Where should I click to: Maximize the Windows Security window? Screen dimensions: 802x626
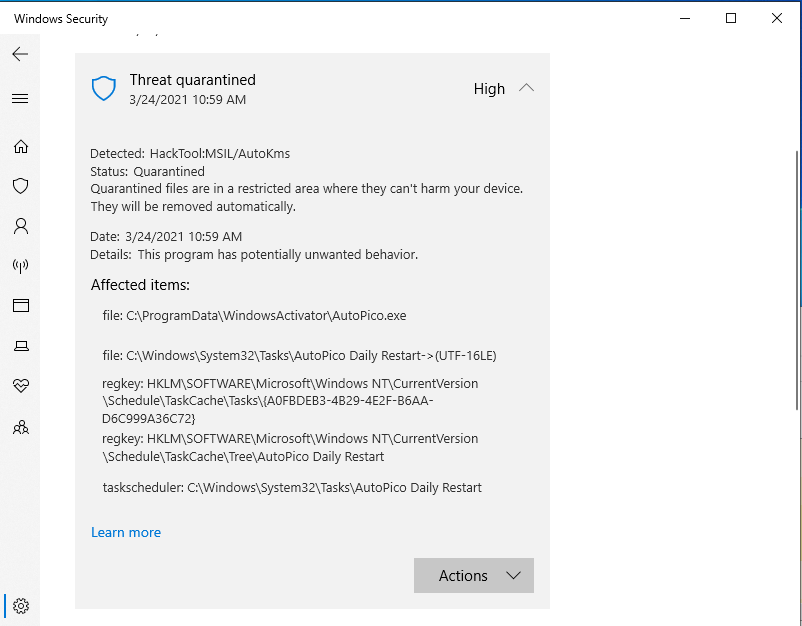pos(729,18)
